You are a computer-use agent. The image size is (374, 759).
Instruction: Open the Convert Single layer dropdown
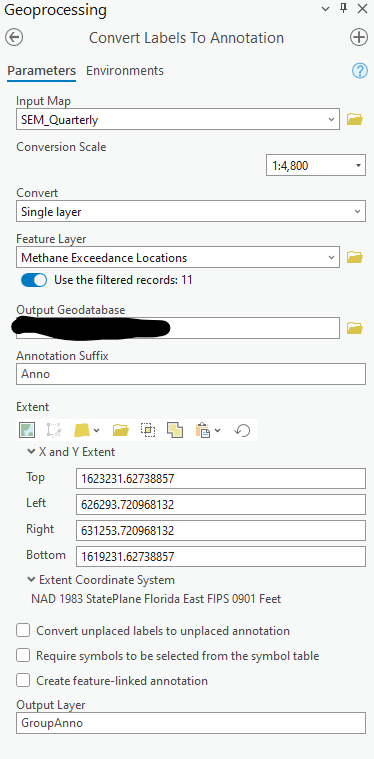[x=358, y=212]
